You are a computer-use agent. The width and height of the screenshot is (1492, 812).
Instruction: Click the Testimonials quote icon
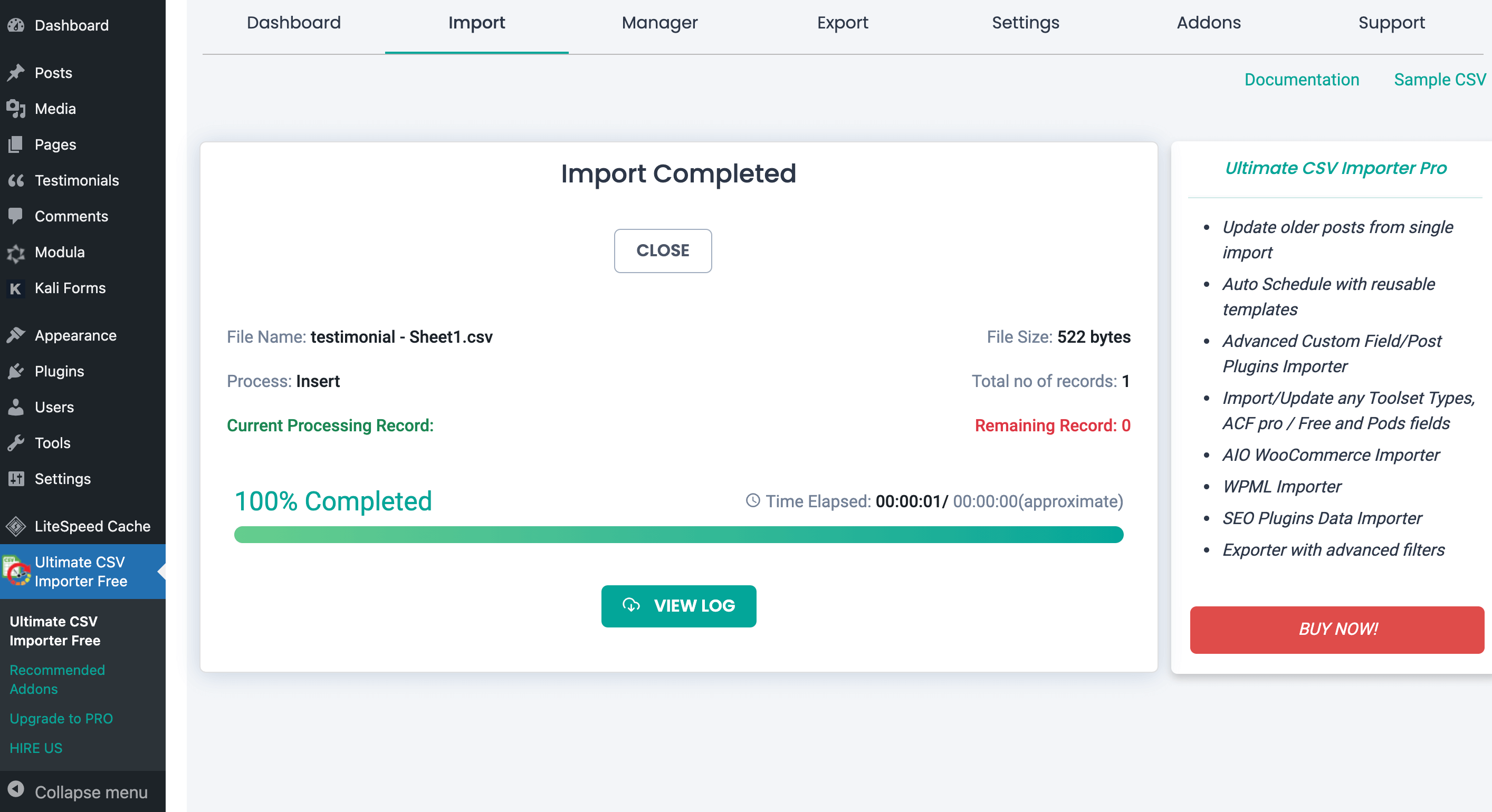(16, 180)
